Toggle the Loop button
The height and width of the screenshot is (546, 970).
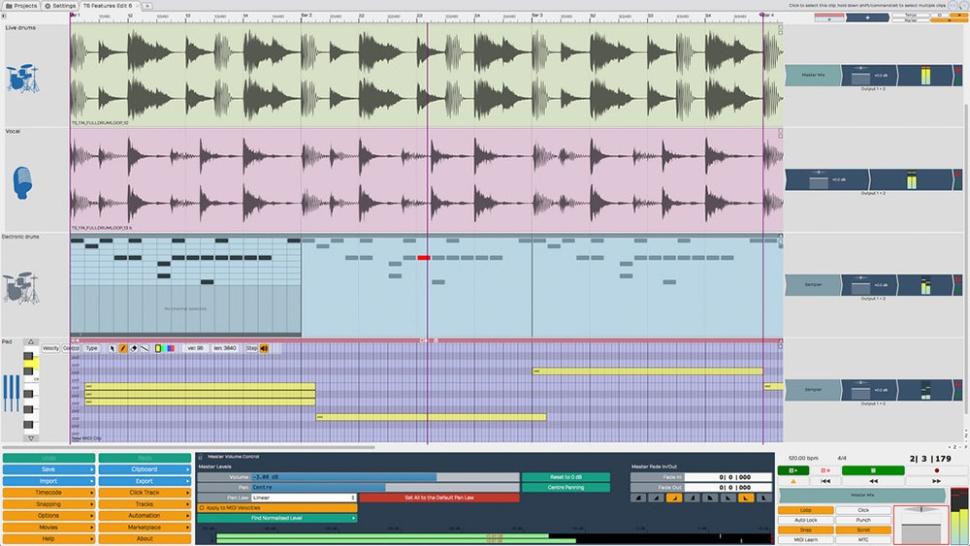(805, 510)
